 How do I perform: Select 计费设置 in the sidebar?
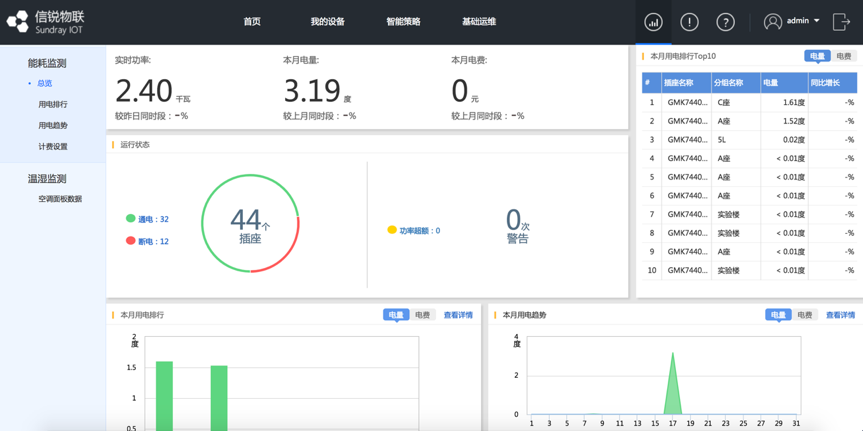coord(53,147)
